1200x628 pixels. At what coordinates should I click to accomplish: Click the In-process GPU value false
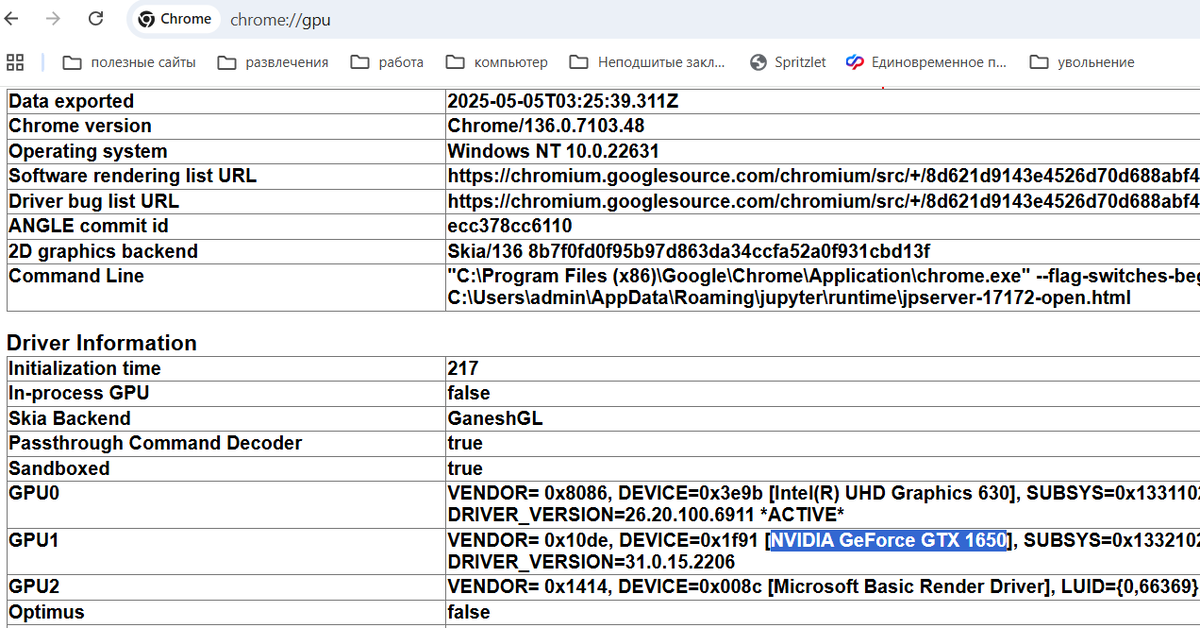[469, 393]
